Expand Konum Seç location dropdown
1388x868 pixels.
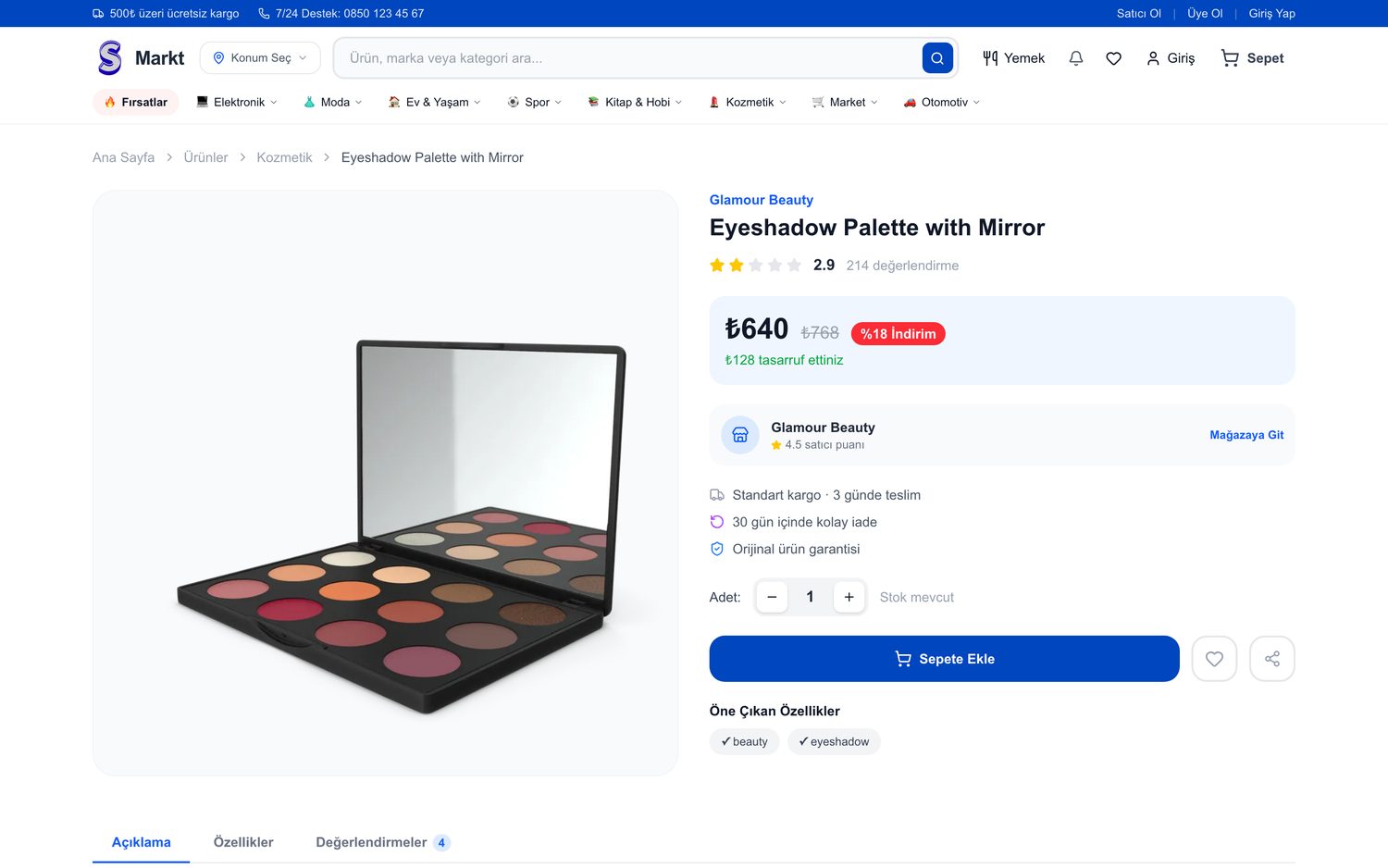260,58
